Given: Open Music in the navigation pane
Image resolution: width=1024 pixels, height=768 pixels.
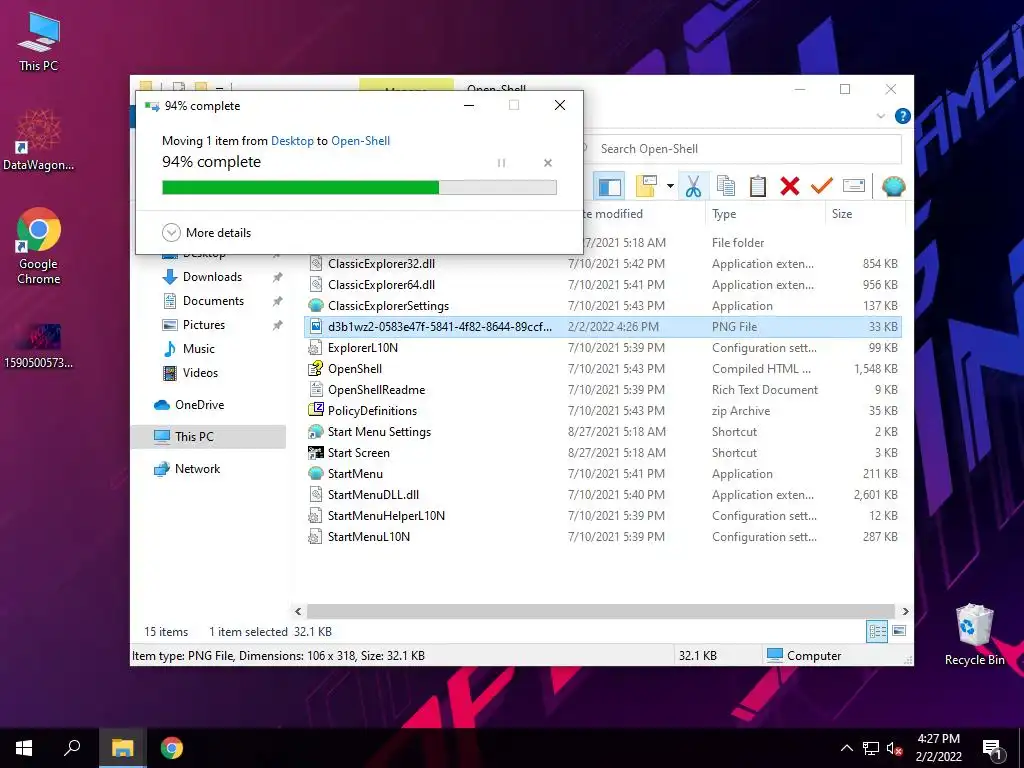Looking at the screenshot, I should [199, 349].
